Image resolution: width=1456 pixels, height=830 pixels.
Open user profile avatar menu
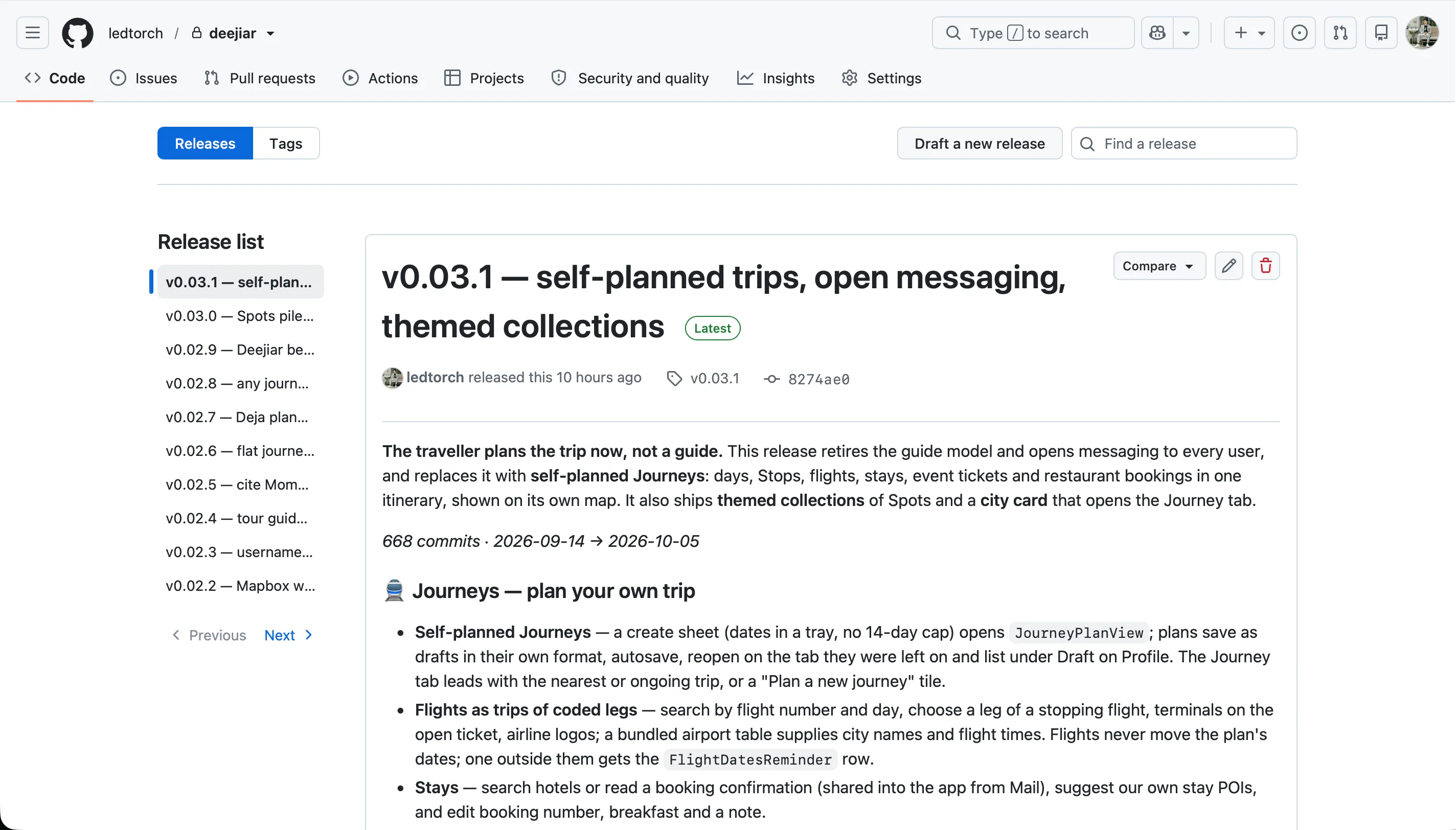(x=1422, y=33)
